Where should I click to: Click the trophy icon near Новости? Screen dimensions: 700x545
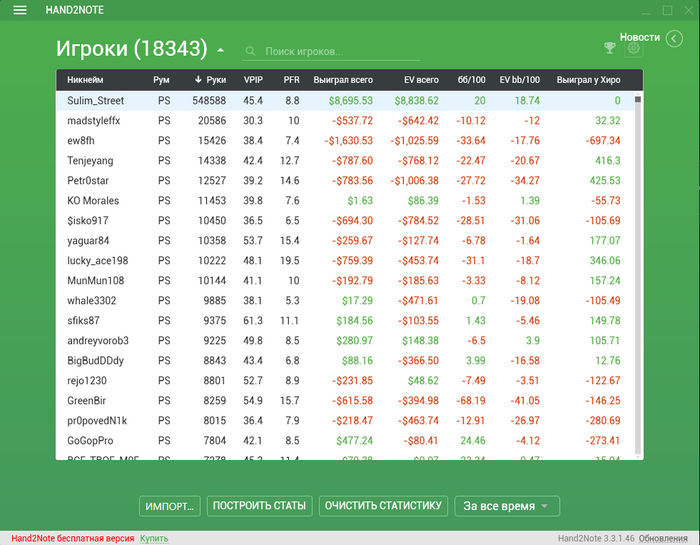coord(610,47)
